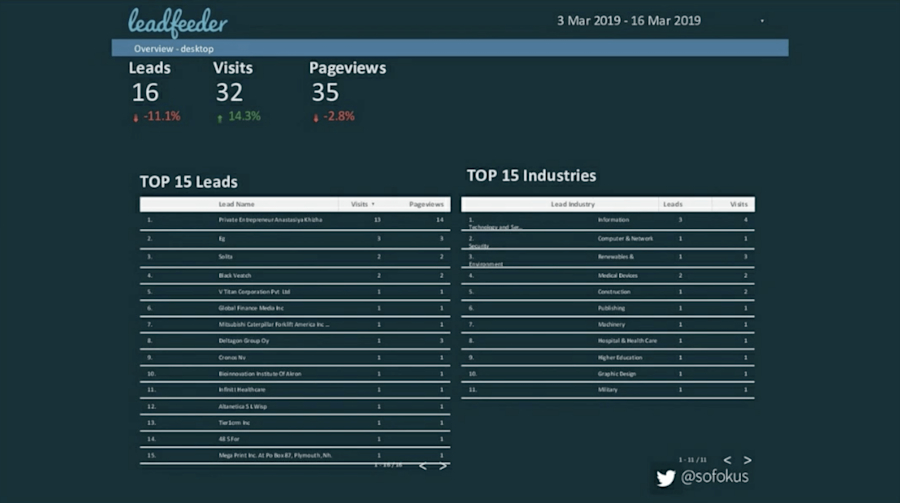Click the Pageviews total value 35
The width and height of the screenshot is (900, 503).
click(x=325, y=92)
